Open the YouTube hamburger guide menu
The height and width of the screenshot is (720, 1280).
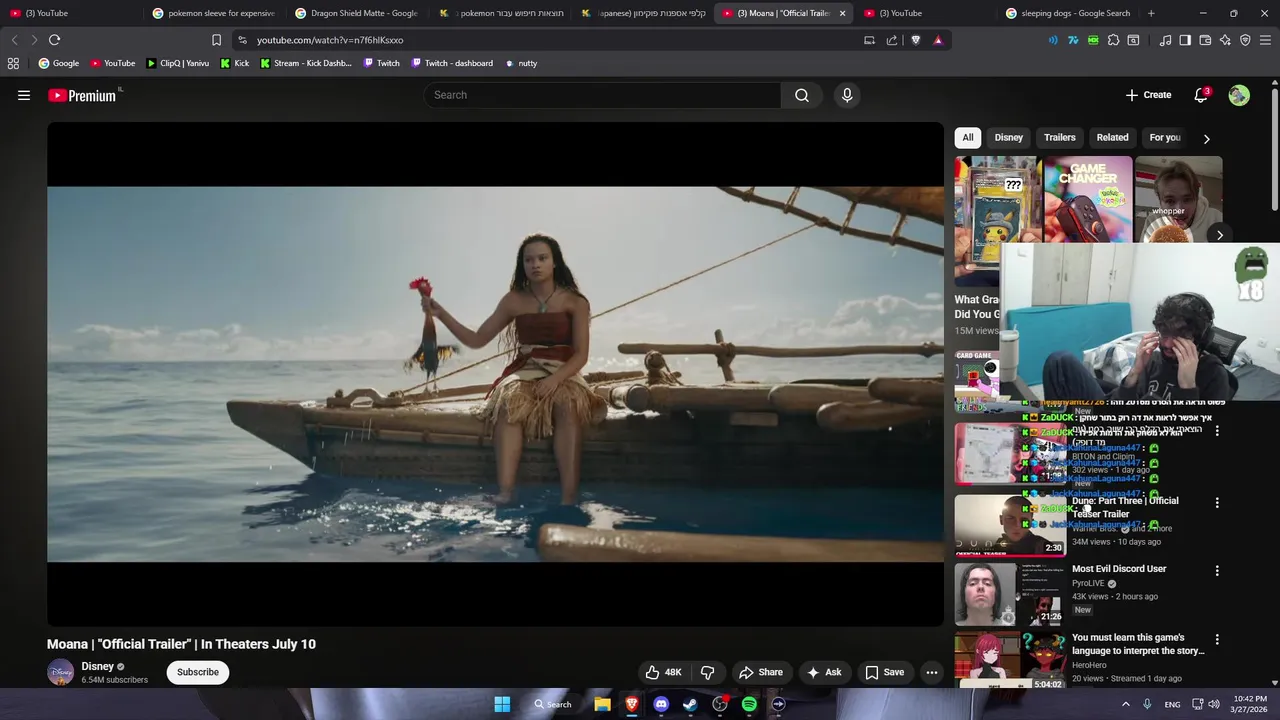pos(24,95)
